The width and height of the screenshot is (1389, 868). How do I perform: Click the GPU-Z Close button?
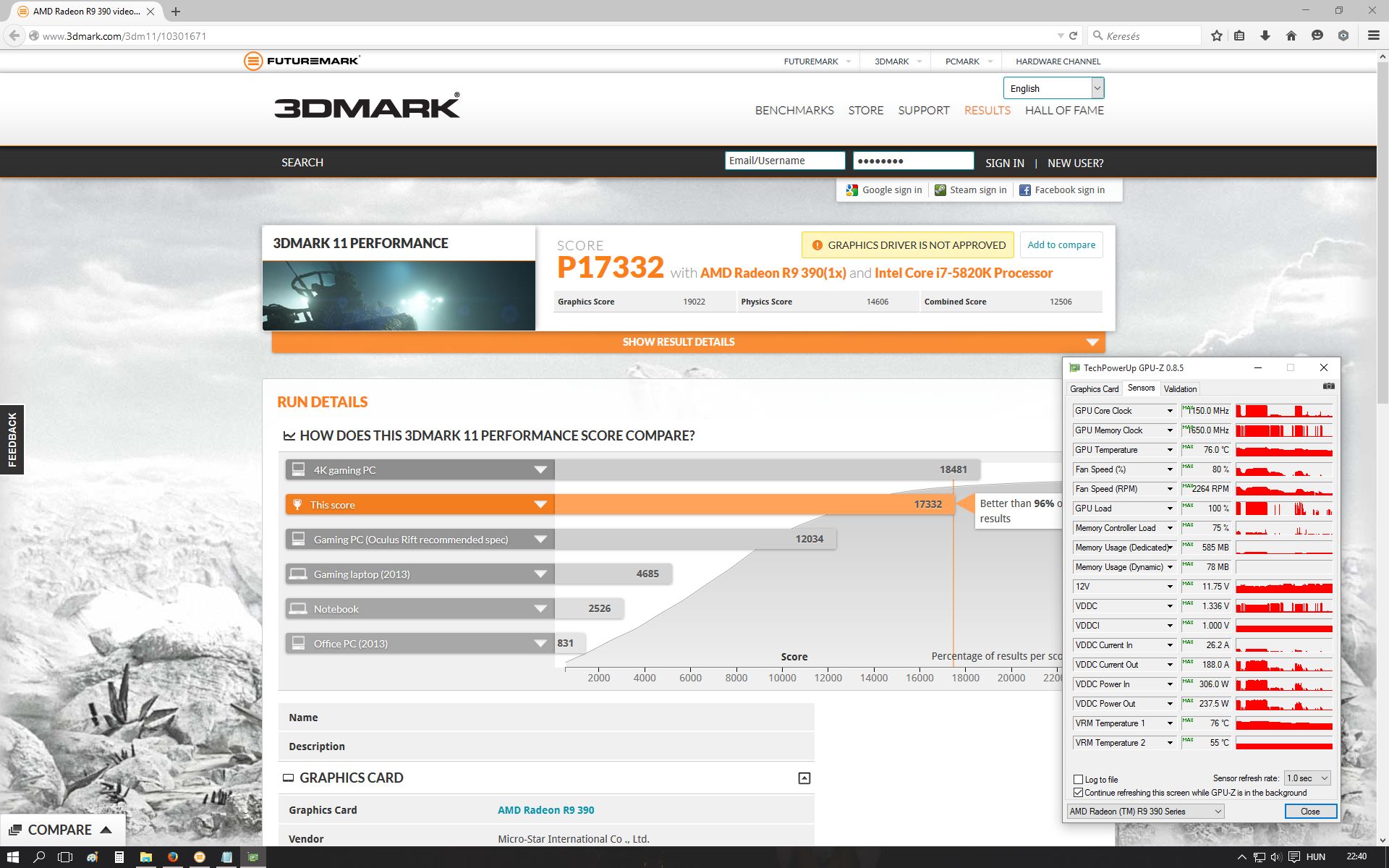point(1310,812)
